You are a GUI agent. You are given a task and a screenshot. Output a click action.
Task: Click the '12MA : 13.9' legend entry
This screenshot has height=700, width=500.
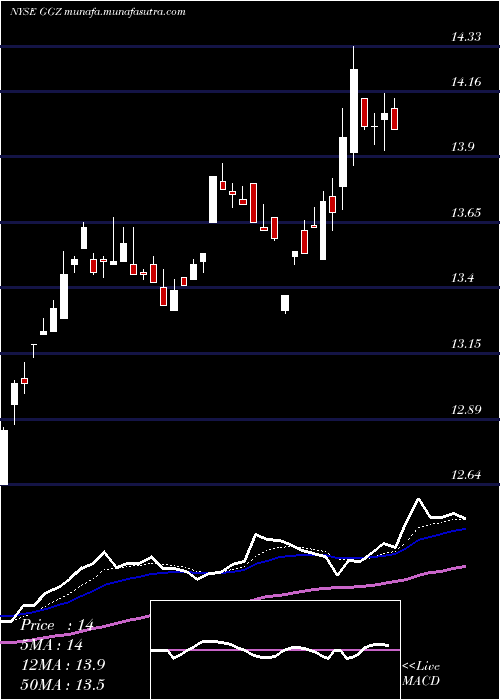62,664
